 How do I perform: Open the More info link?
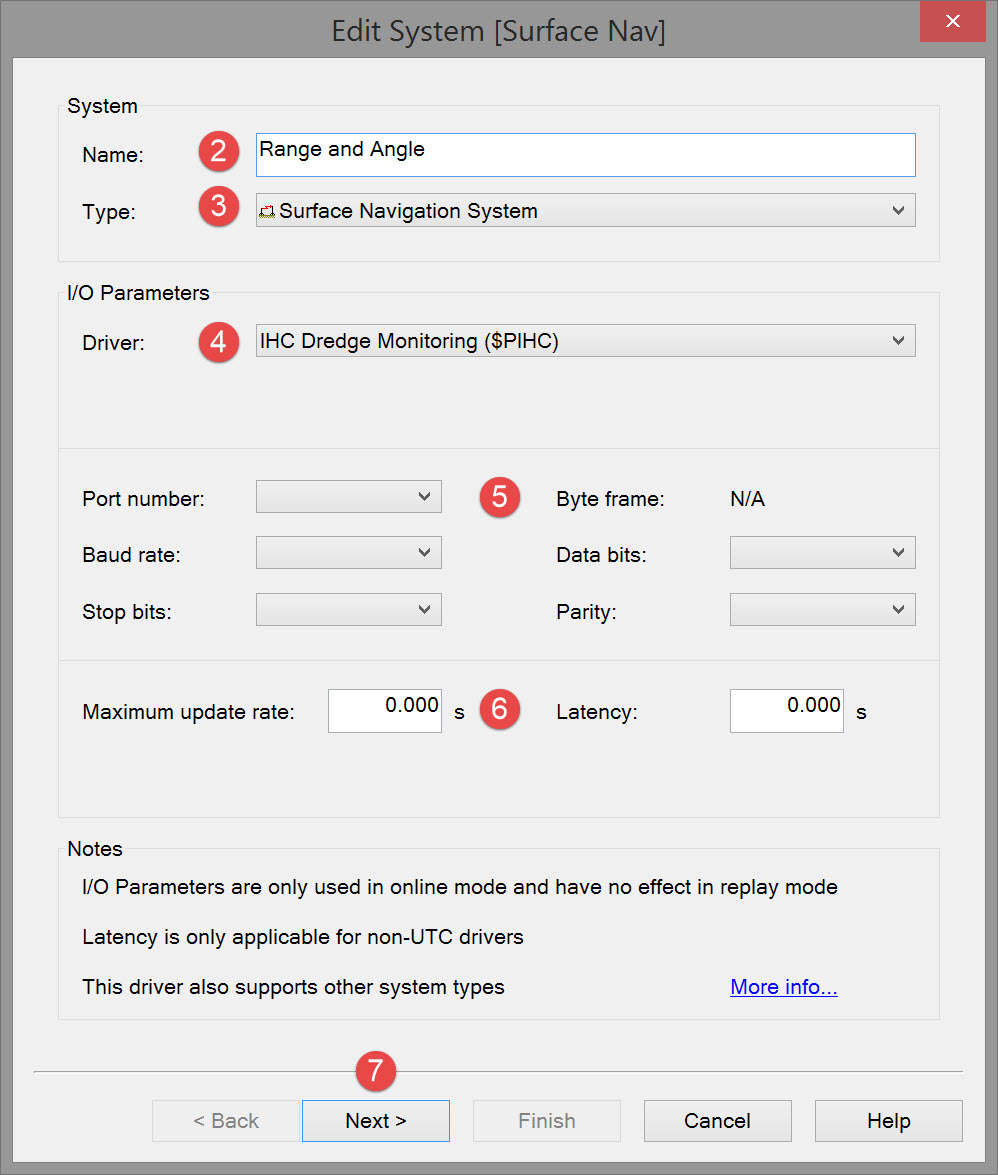tap(784, 987)
